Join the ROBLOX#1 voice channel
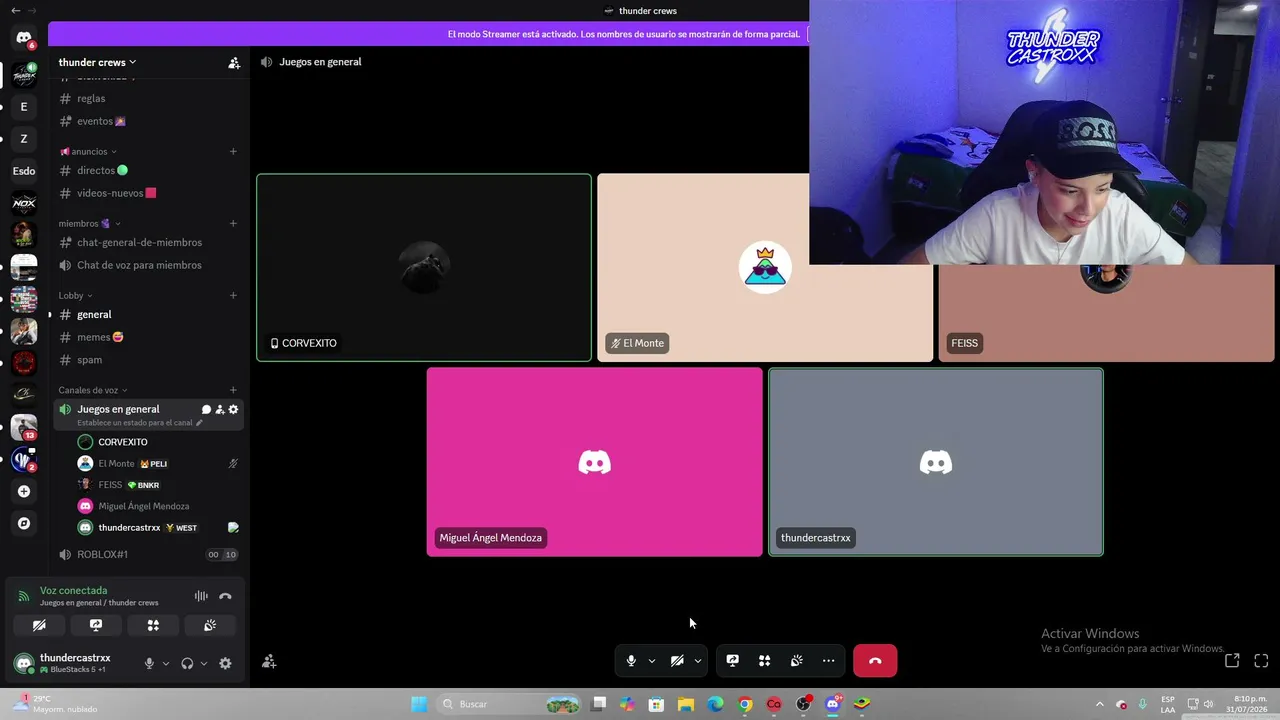Viewport: 1280px width, 720px height. (x=148, y=555)
